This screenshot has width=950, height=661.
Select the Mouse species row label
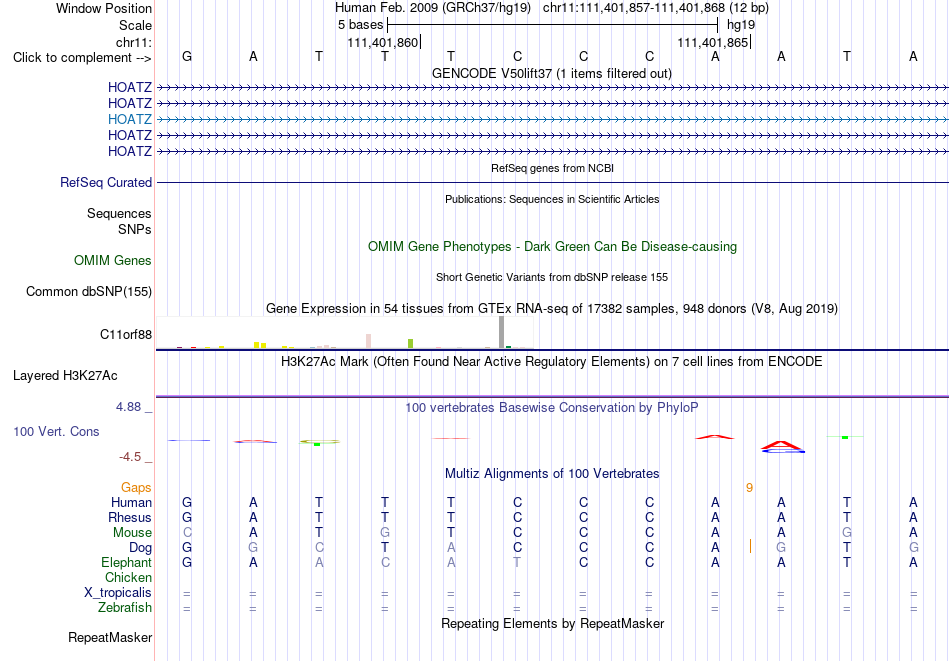click(x=132, y=533)
